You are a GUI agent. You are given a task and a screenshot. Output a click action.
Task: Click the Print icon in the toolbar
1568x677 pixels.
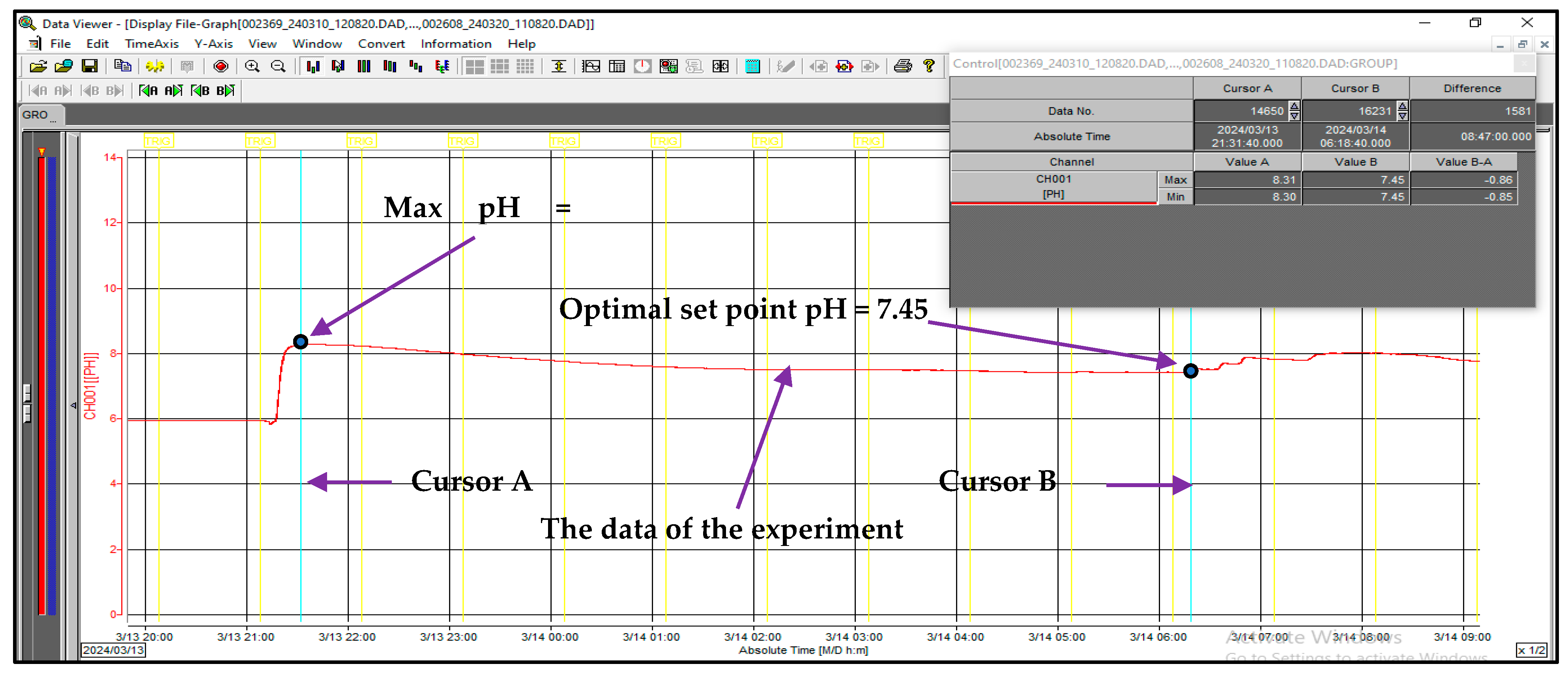pyautogui.click(x=903, y=66)
